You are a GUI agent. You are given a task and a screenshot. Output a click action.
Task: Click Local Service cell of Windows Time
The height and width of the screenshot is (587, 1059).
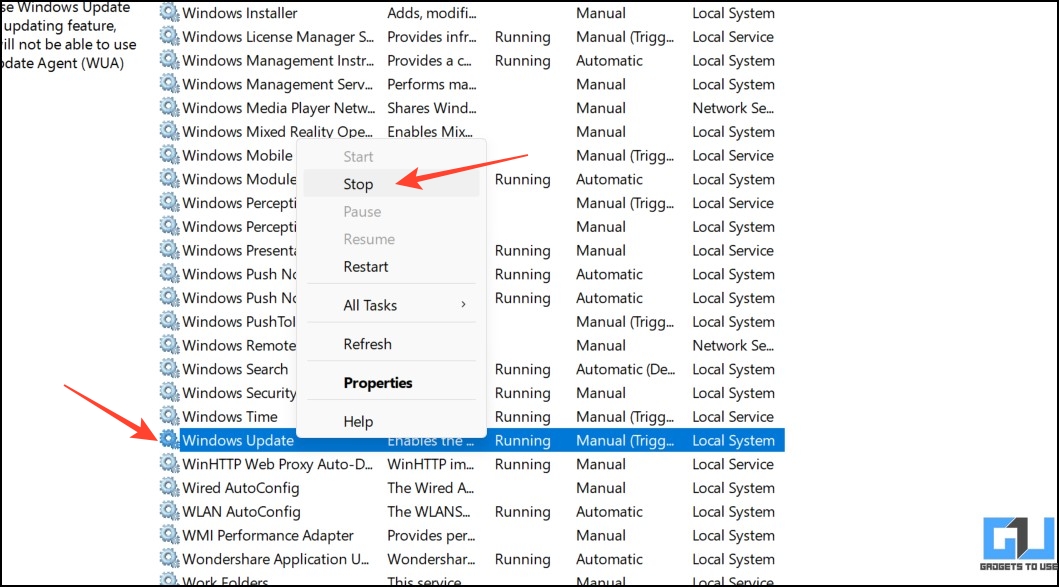(x=733, y=417)
